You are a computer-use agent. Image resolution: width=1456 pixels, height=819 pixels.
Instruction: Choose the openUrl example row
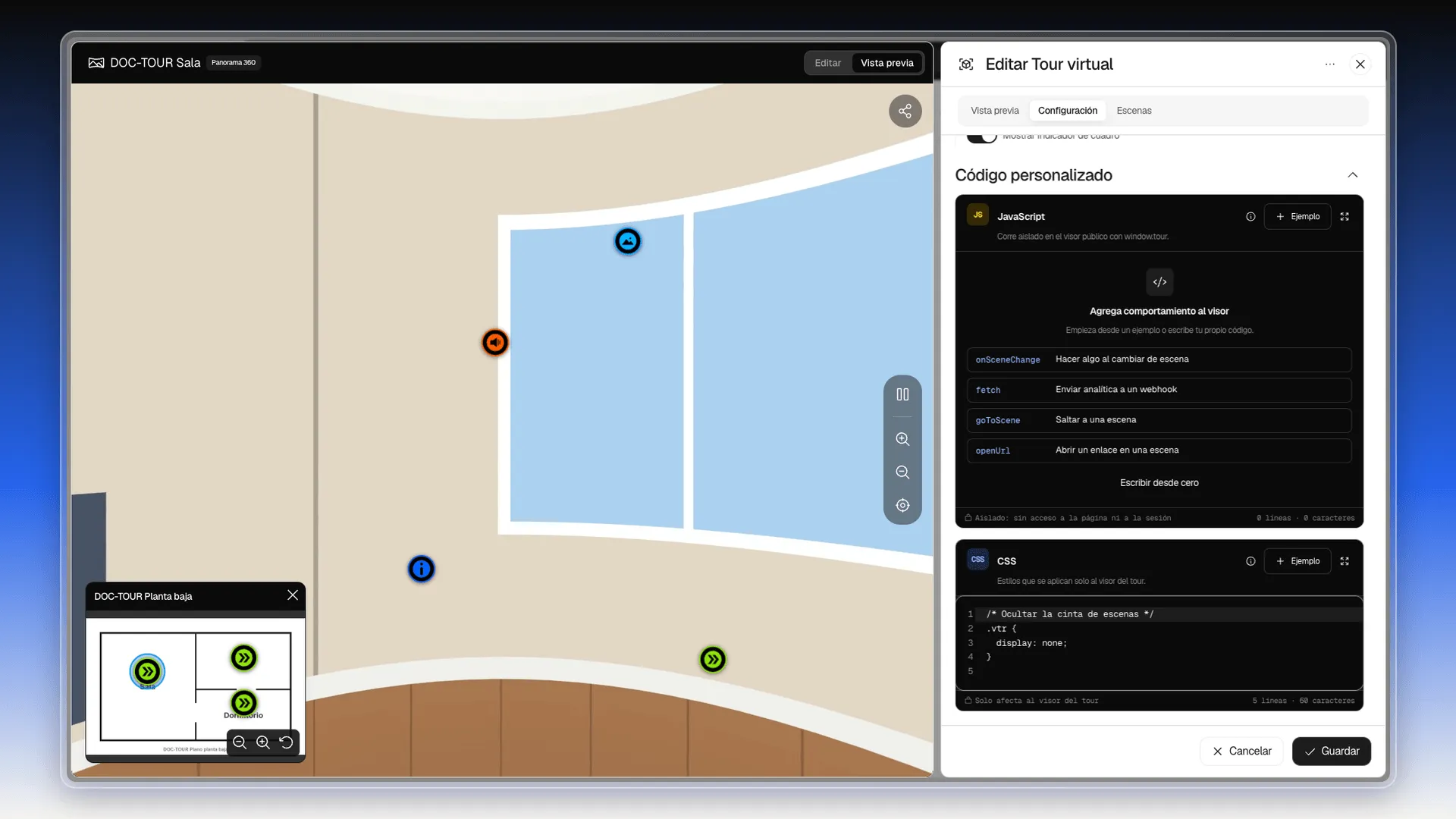tap(1159, 450)
